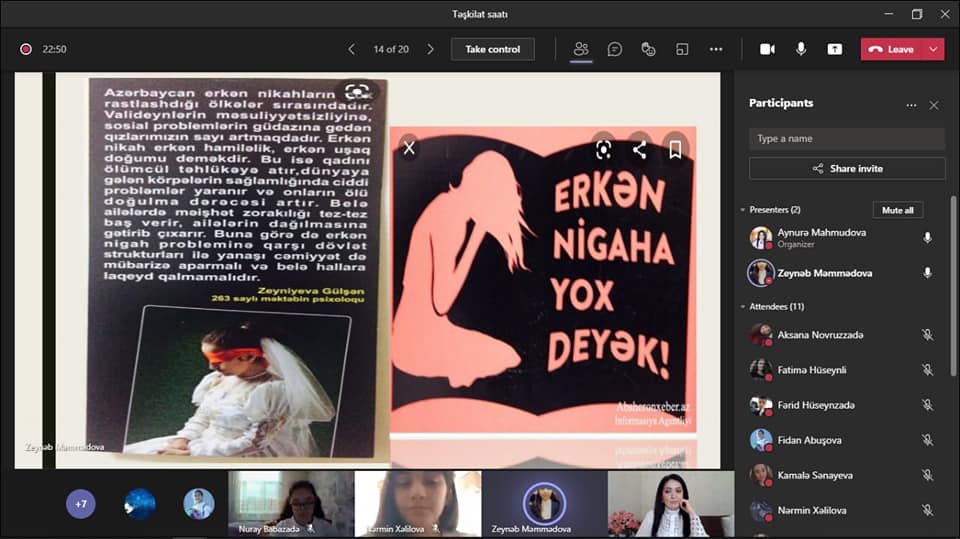Go to previous slide arrow
960x539 pixels.
click(x=351, y=49)
